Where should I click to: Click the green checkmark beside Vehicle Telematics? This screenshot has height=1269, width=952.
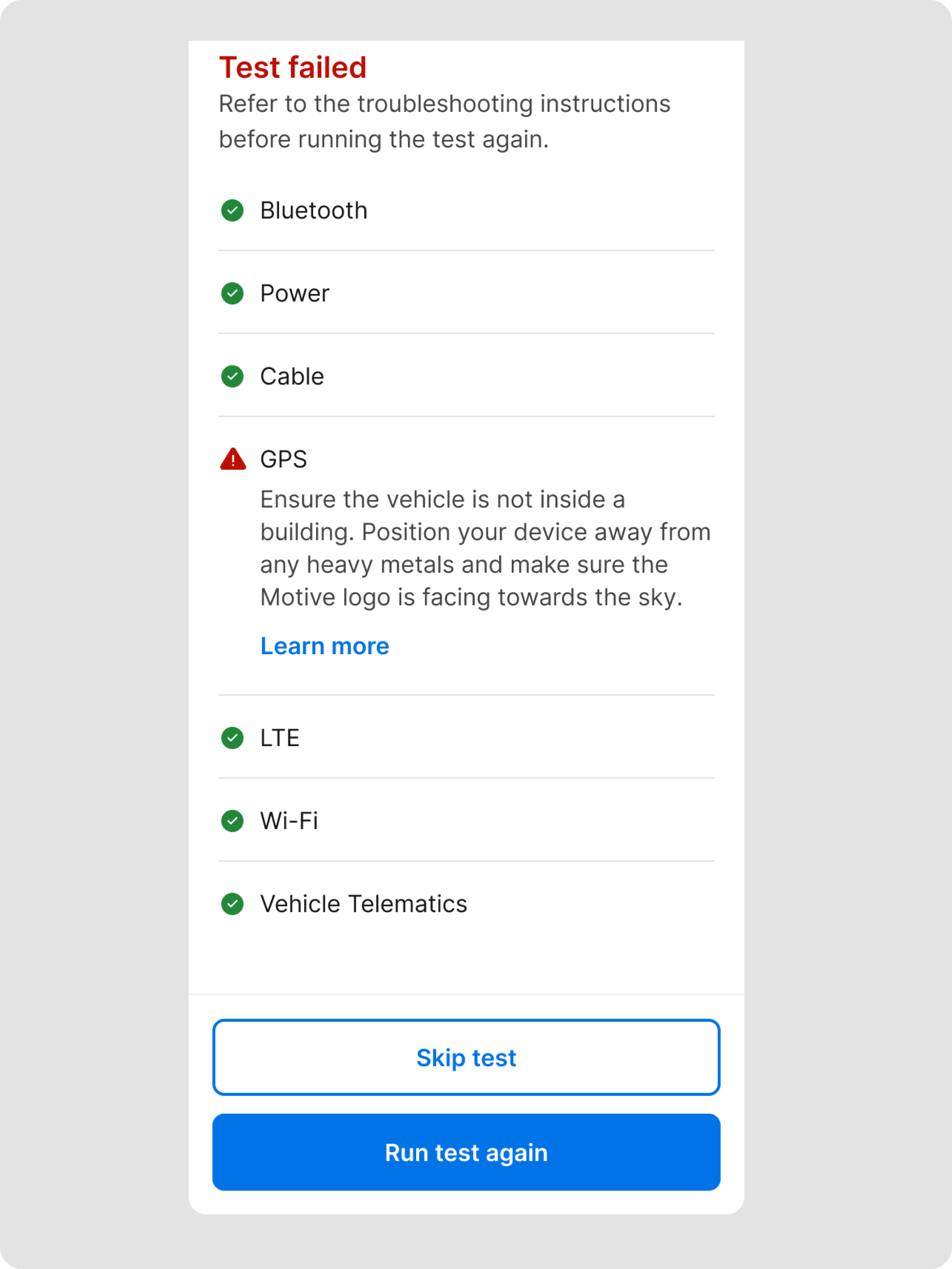[x=232, y=904]
